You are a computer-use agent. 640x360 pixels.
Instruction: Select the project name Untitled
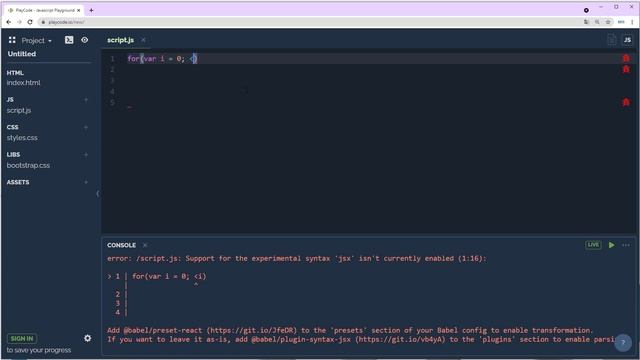click(22, 54)
